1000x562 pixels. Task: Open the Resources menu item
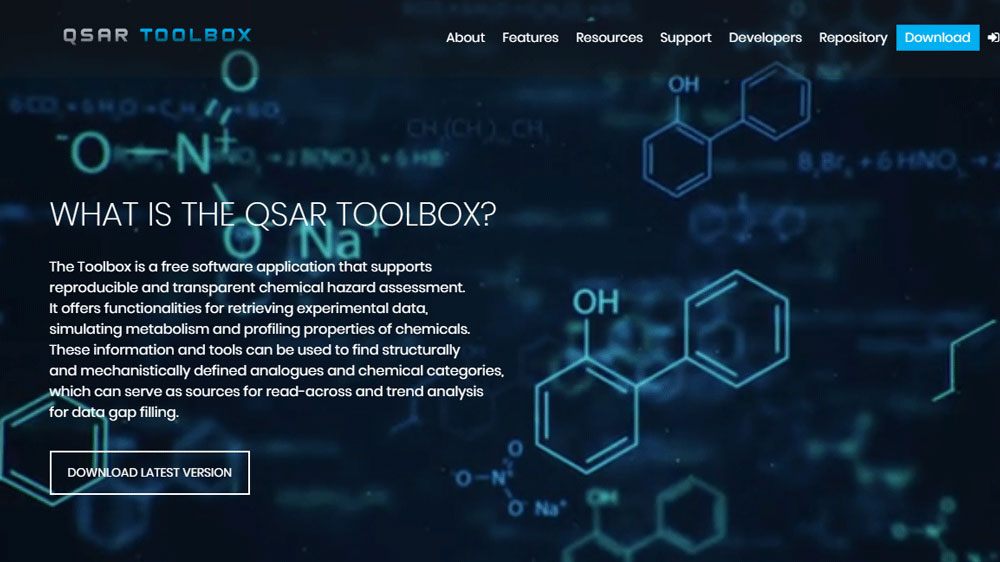[x=609, y=38]
